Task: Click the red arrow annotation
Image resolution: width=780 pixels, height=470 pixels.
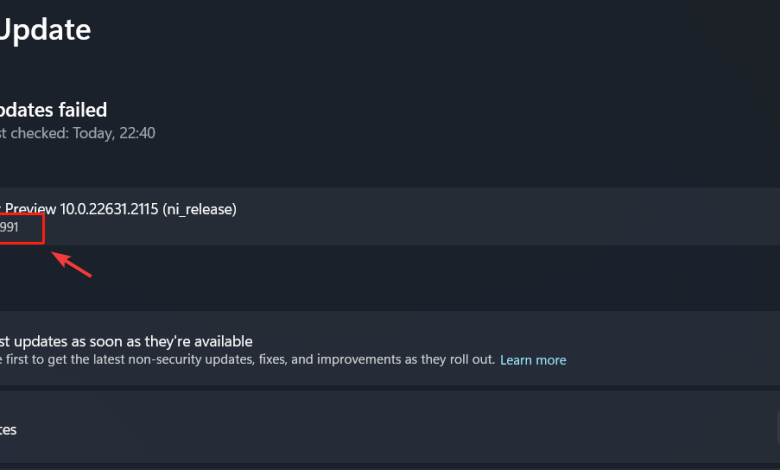Action: pyautogui.click(x=72, y=264)
